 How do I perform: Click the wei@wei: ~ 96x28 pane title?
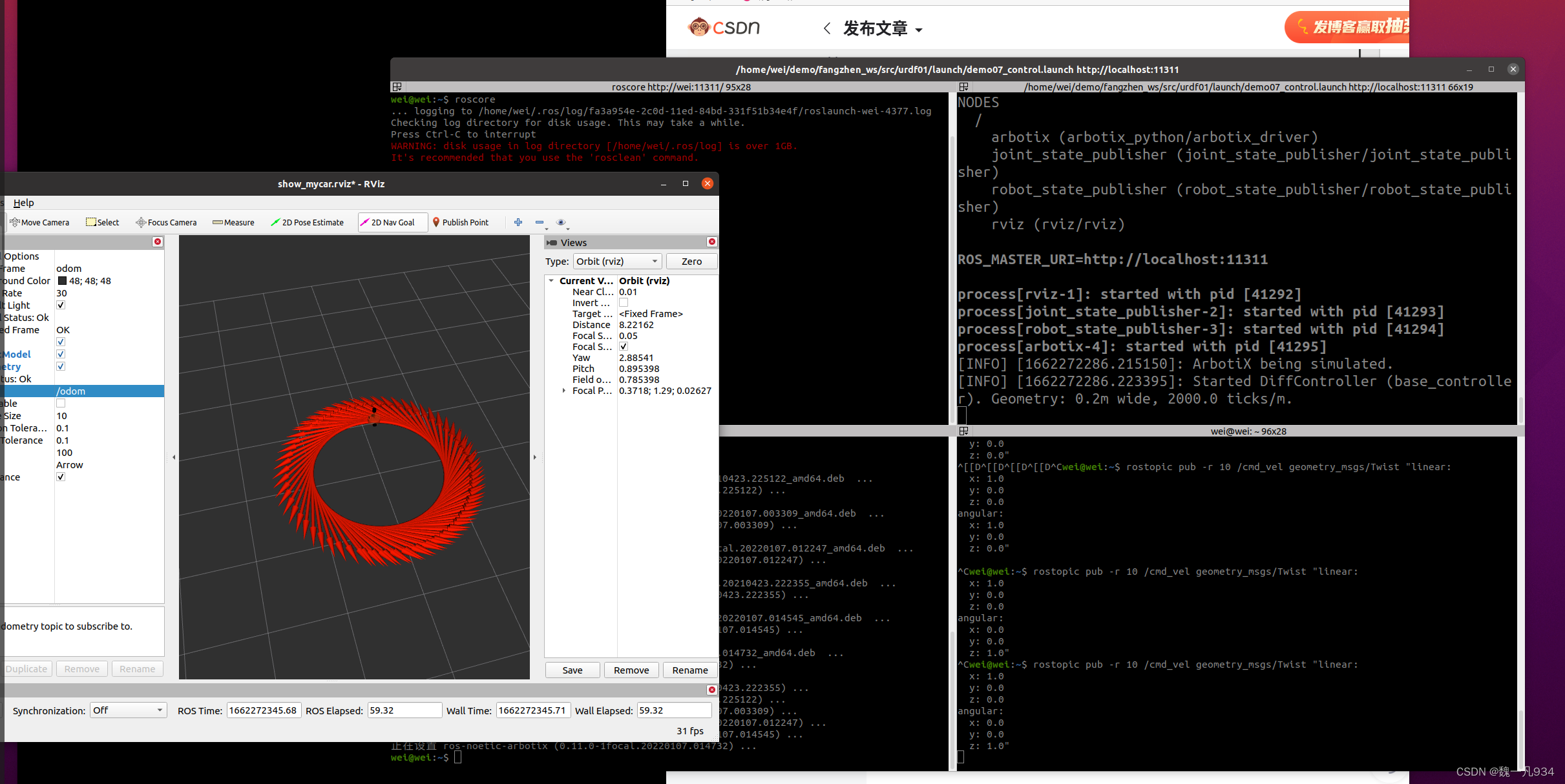(1248, 431)
